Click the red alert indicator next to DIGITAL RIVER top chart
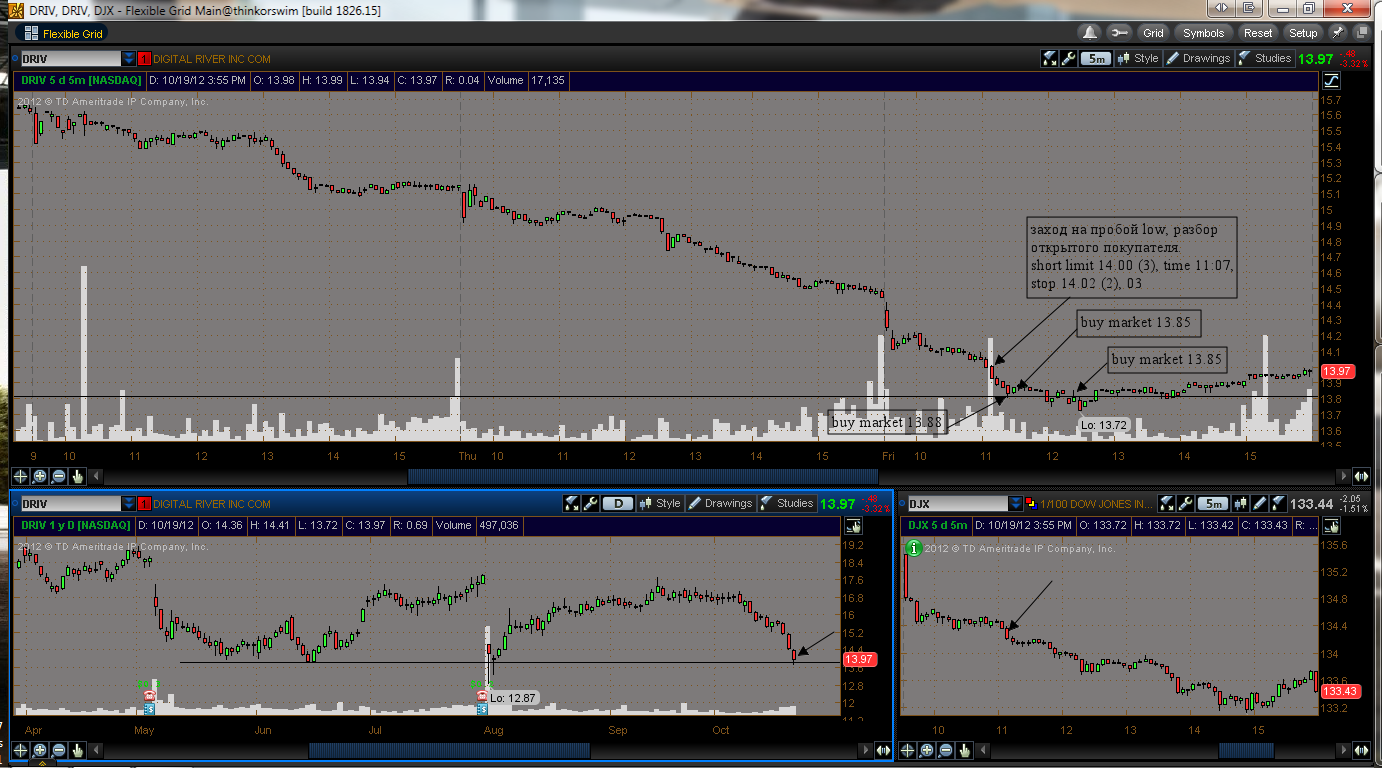This screenshot has height=768, width=1382. click(x=144, y=58)
